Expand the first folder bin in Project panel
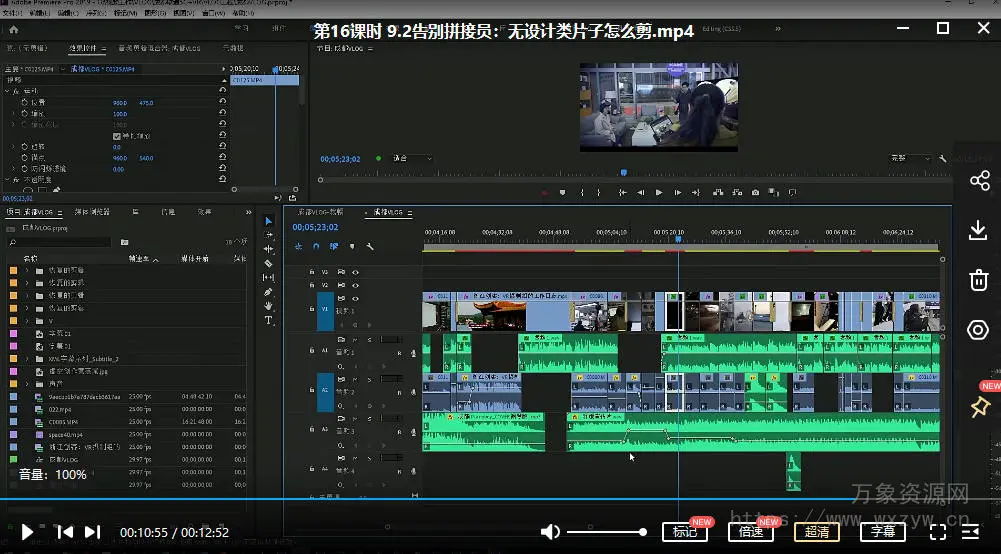The image size is (1001, 554). coord(27,271)
